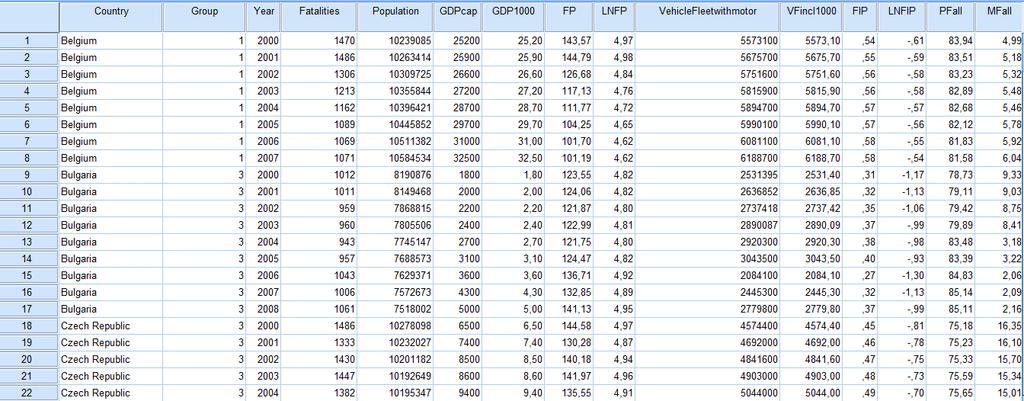
Task: Click FIP value ,54
Action: click(861, 41)
